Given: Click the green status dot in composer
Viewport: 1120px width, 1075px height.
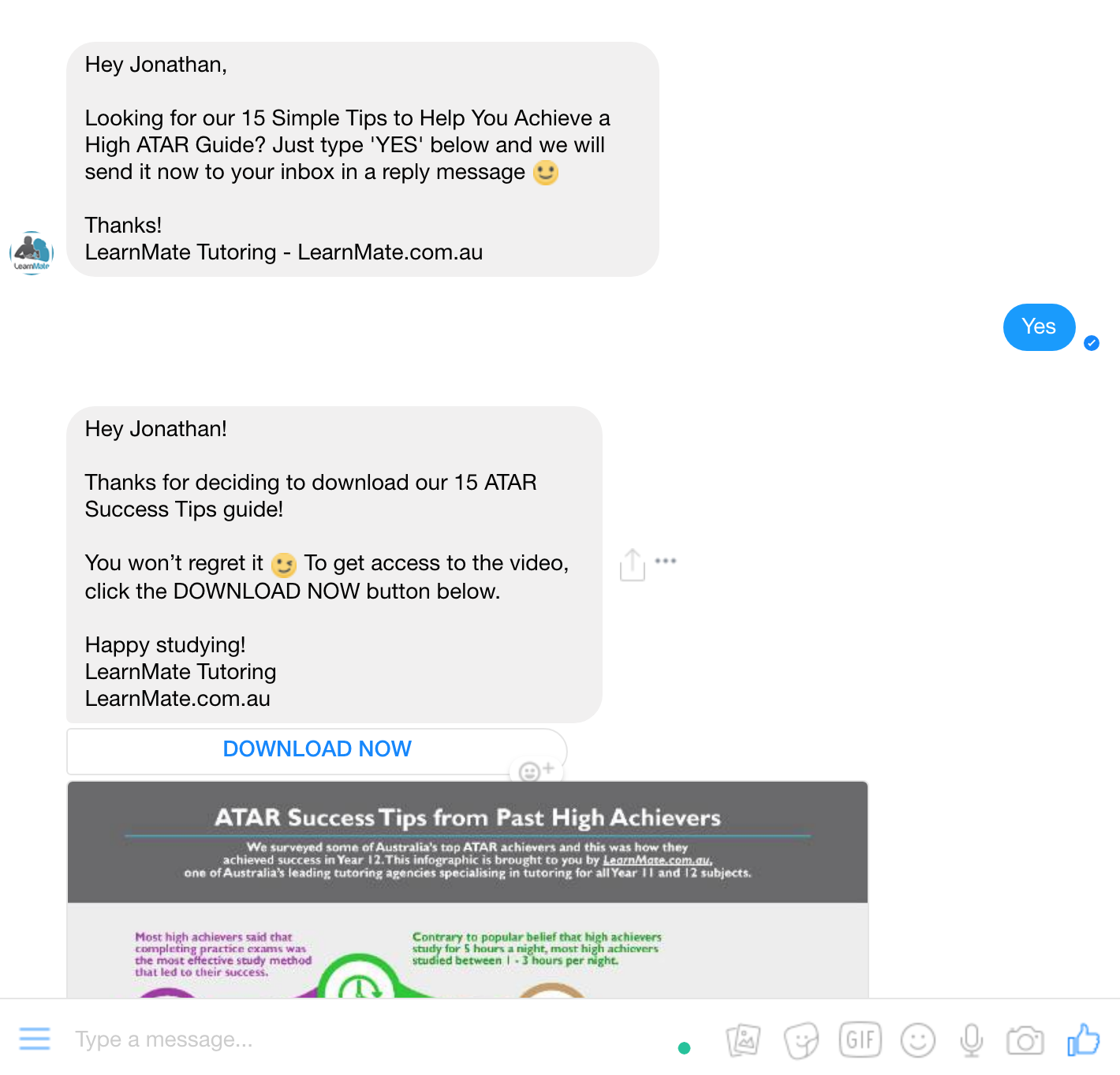Looking at the screenshot, I should click(x=684, y=1048).
